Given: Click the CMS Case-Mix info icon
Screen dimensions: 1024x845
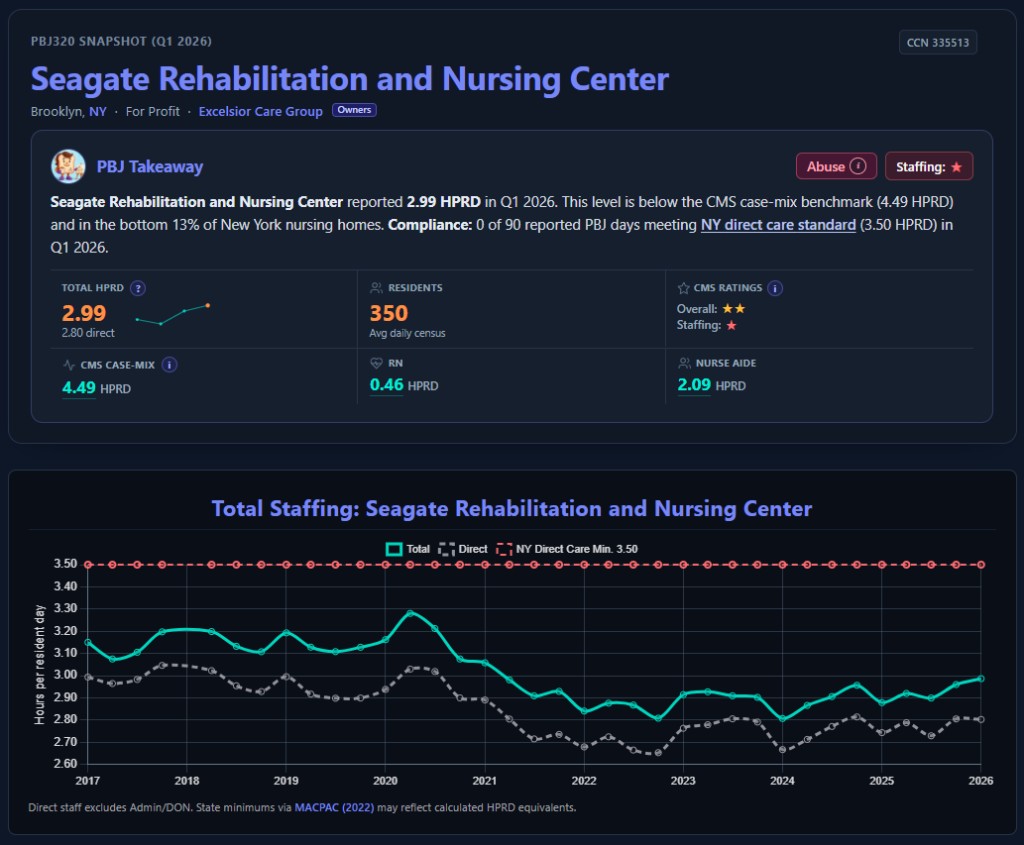Looking at the screenshot, I should (x=169, y=364).
